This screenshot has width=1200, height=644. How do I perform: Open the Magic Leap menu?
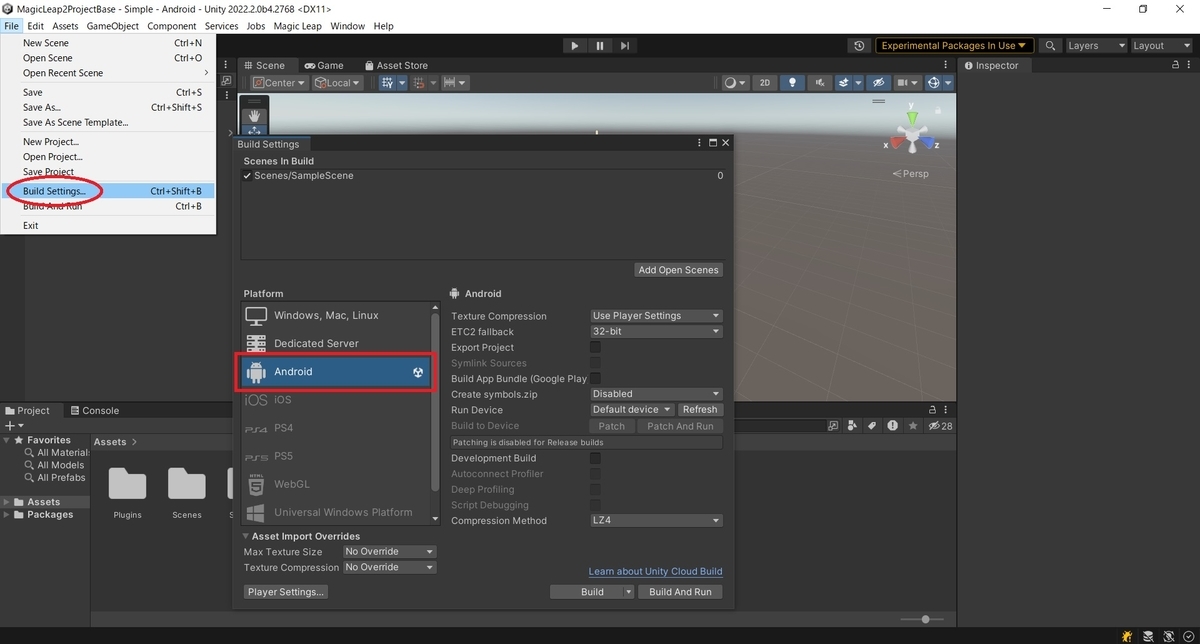[298, 26]
